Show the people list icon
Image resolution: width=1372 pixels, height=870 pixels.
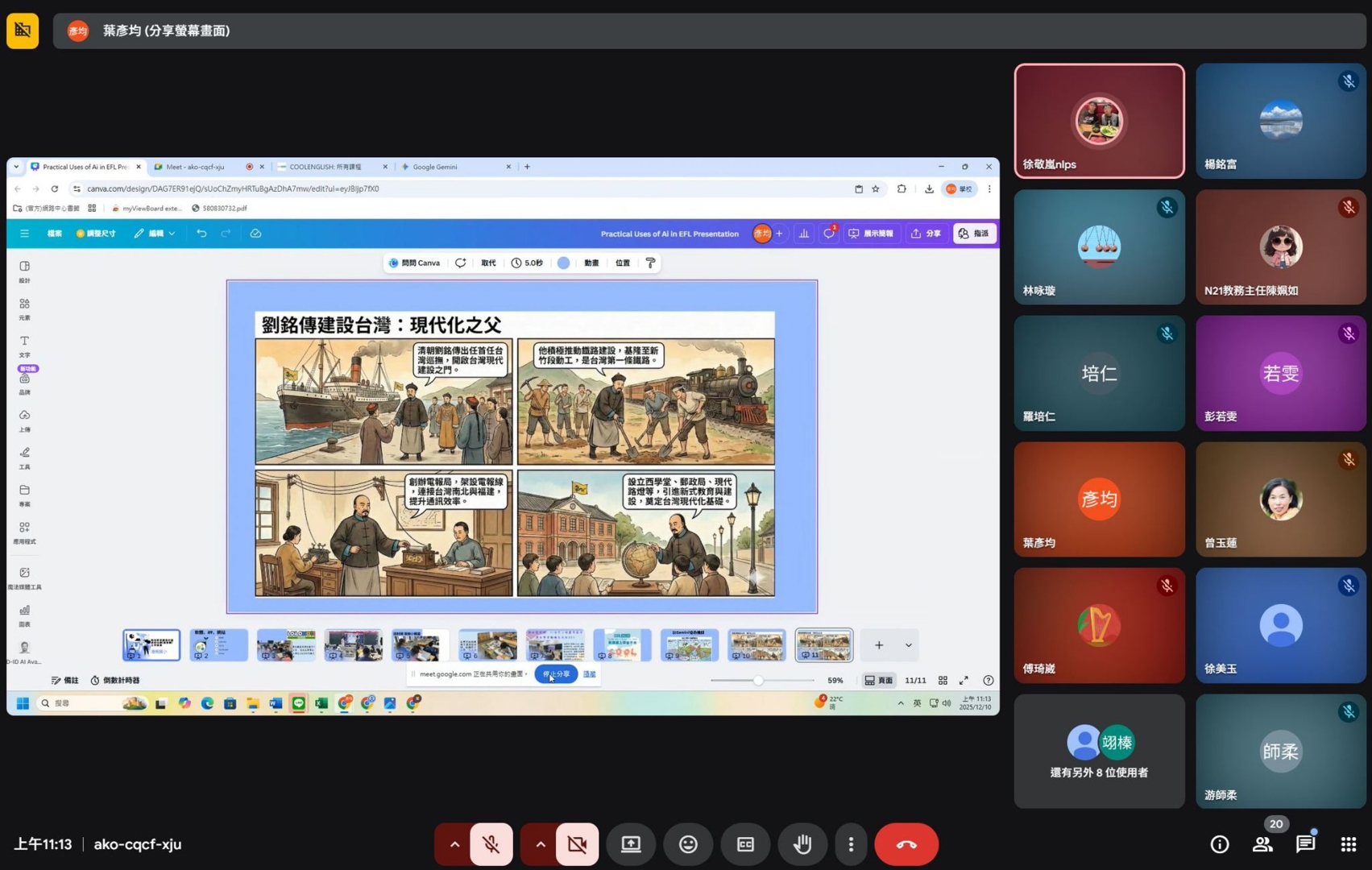[x=1262, y=844]
